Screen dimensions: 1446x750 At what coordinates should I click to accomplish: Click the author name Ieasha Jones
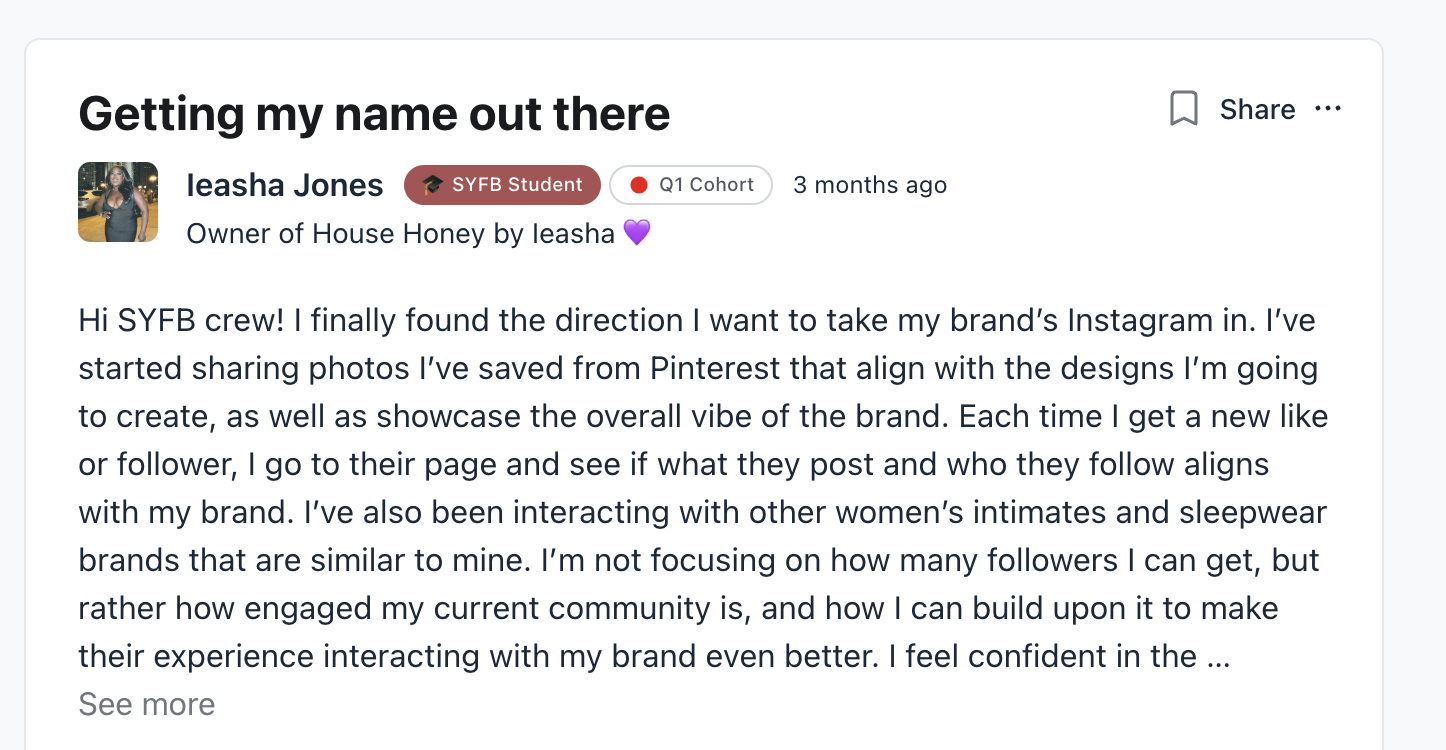click(285, 185)
